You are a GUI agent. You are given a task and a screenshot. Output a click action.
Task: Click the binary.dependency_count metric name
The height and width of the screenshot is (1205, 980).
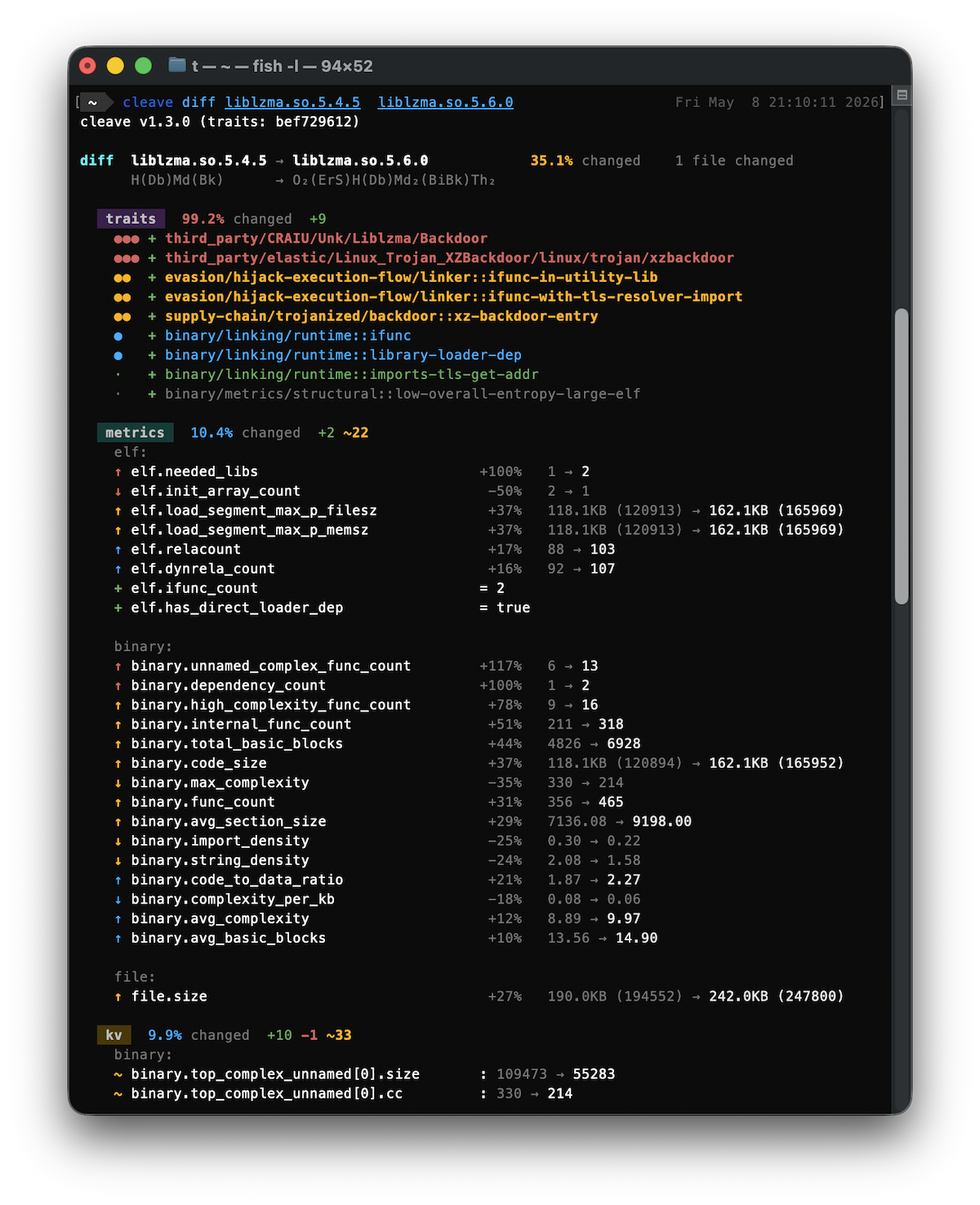coord(229,685)
